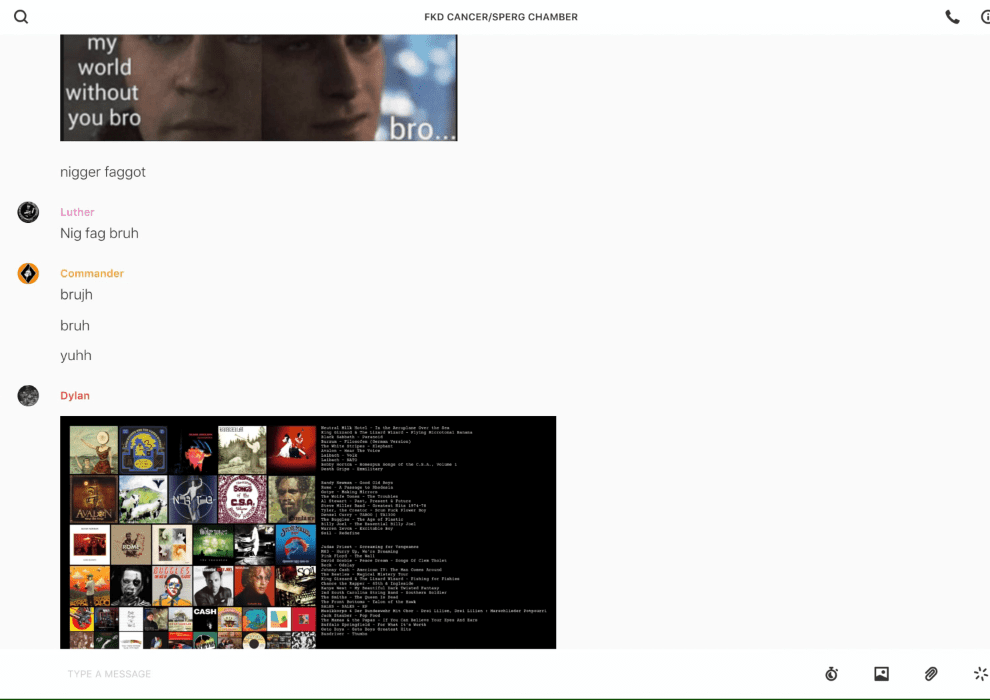Screen dimensions: 990x700
Task: Click Dylan's profile avatar
Action: click(28, 396)
